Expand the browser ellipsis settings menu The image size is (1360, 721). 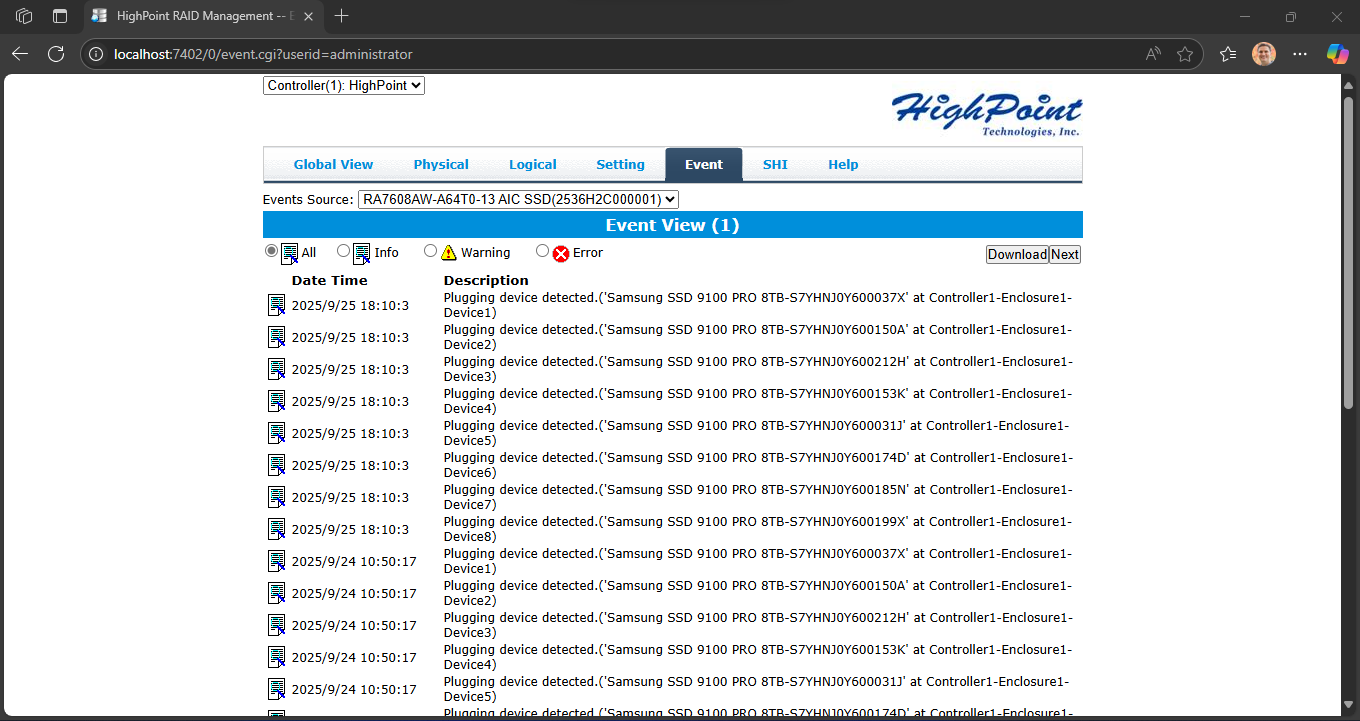[x=1299, y=54]
